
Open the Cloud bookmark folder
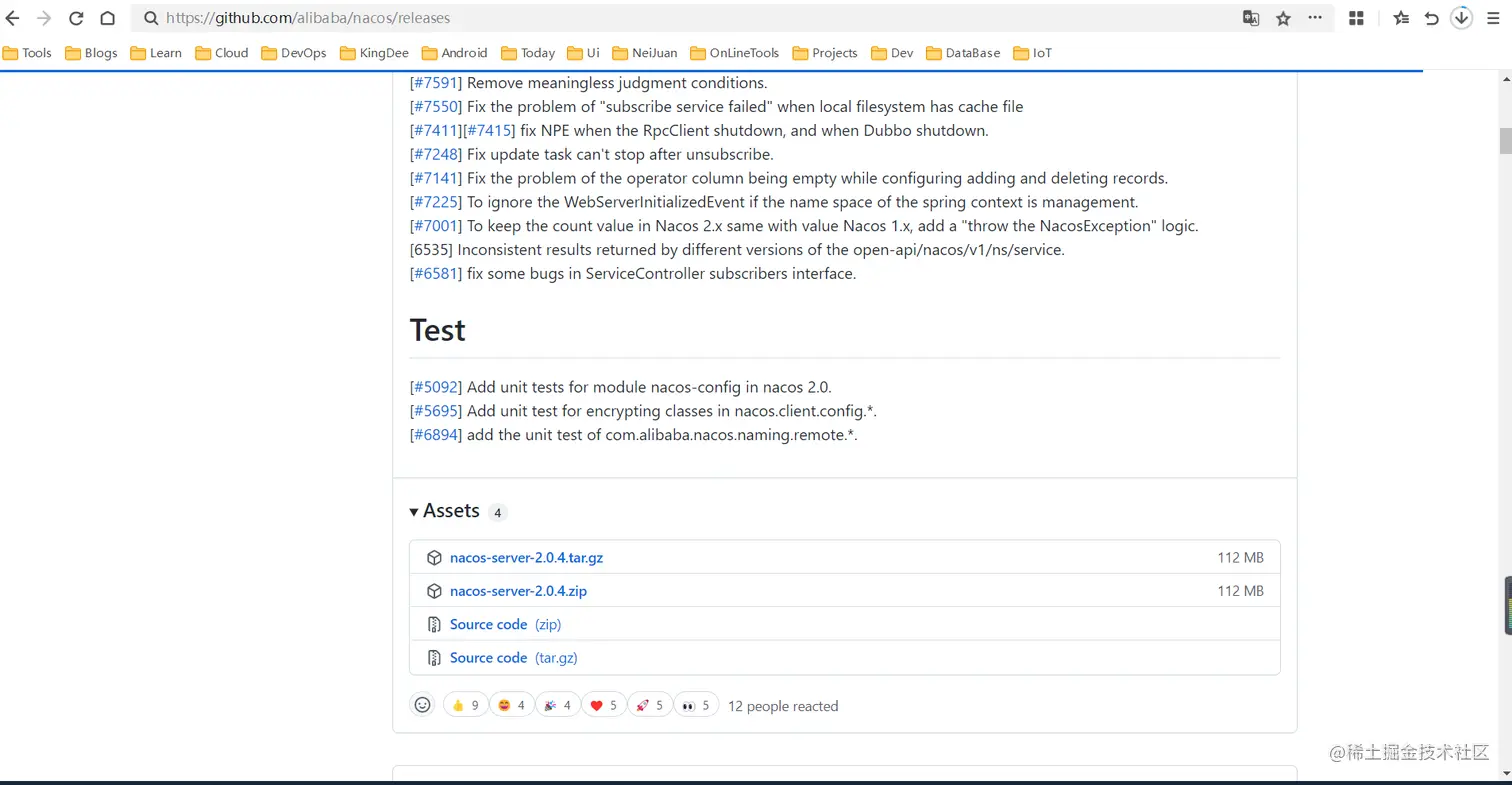point(222,53)
